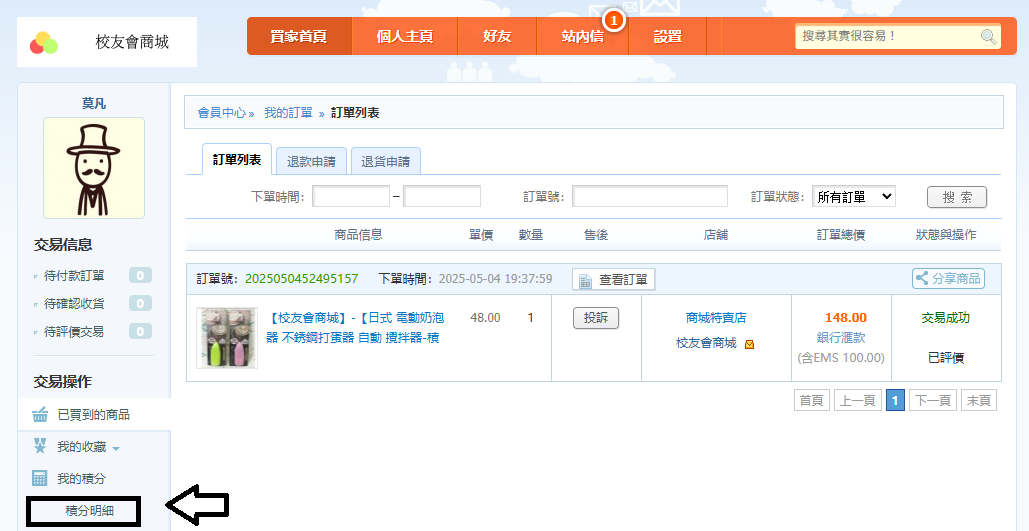Click the search magnifier icon

pyautogui.click(x=987, y=37)
